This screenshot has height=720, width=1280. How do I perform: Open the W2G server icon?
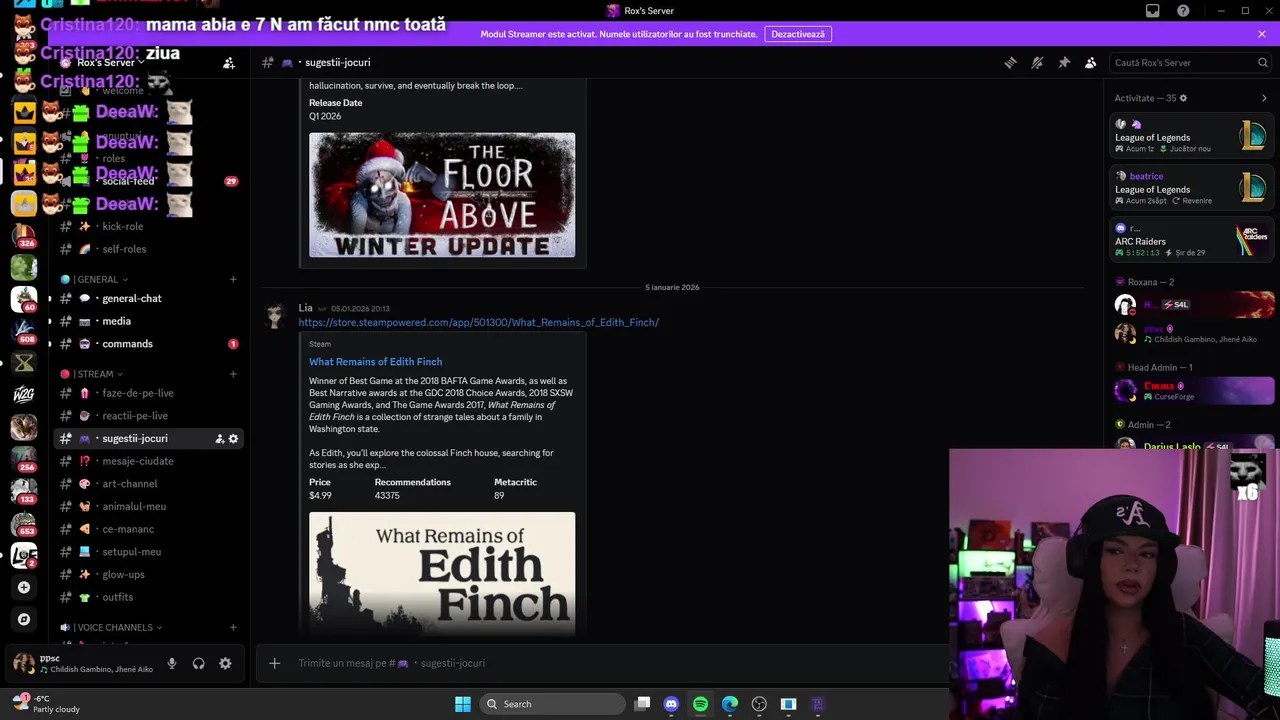(x=24, y=395)
